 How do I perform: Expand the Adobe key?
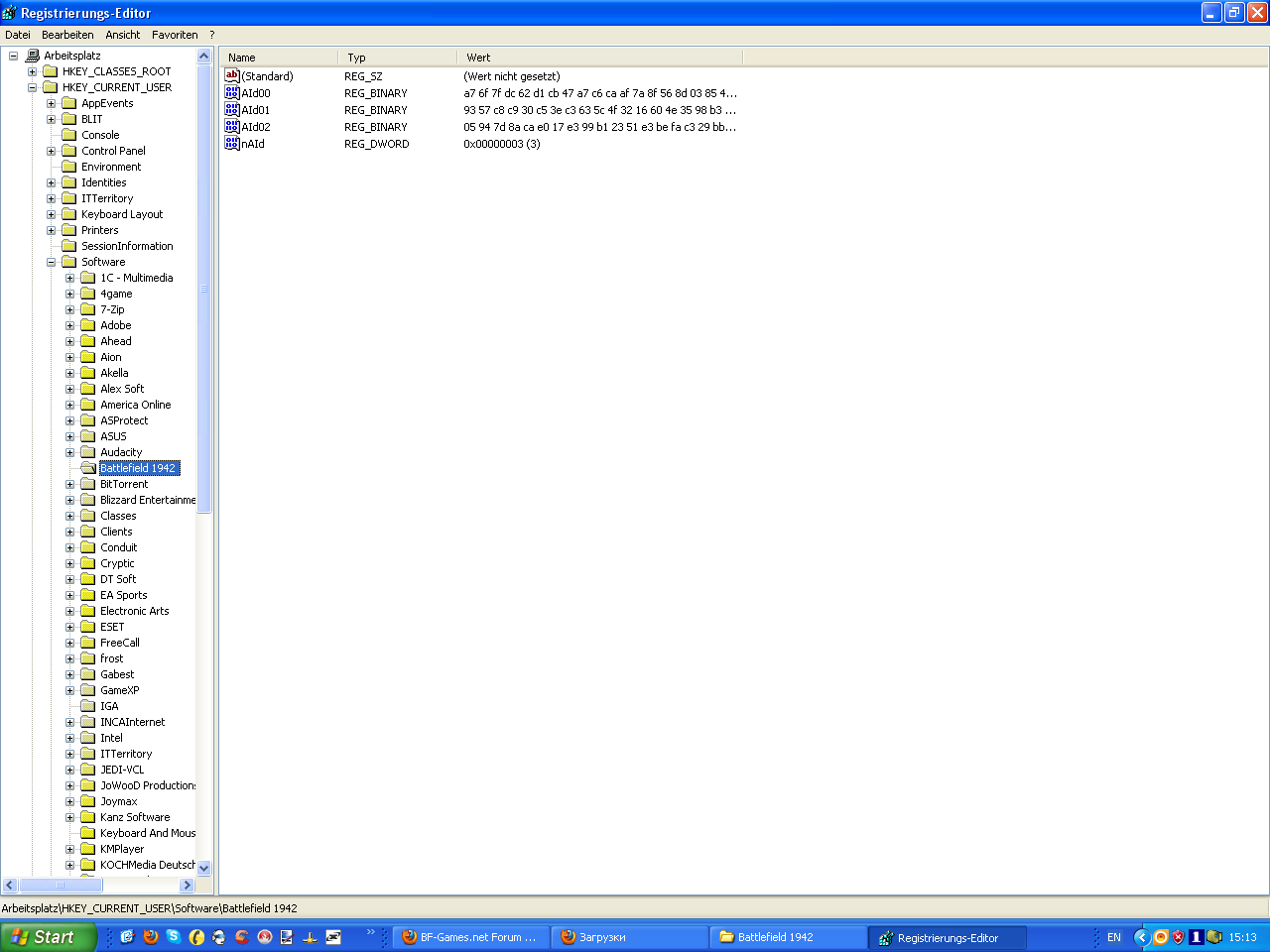(x=69, y=325)
